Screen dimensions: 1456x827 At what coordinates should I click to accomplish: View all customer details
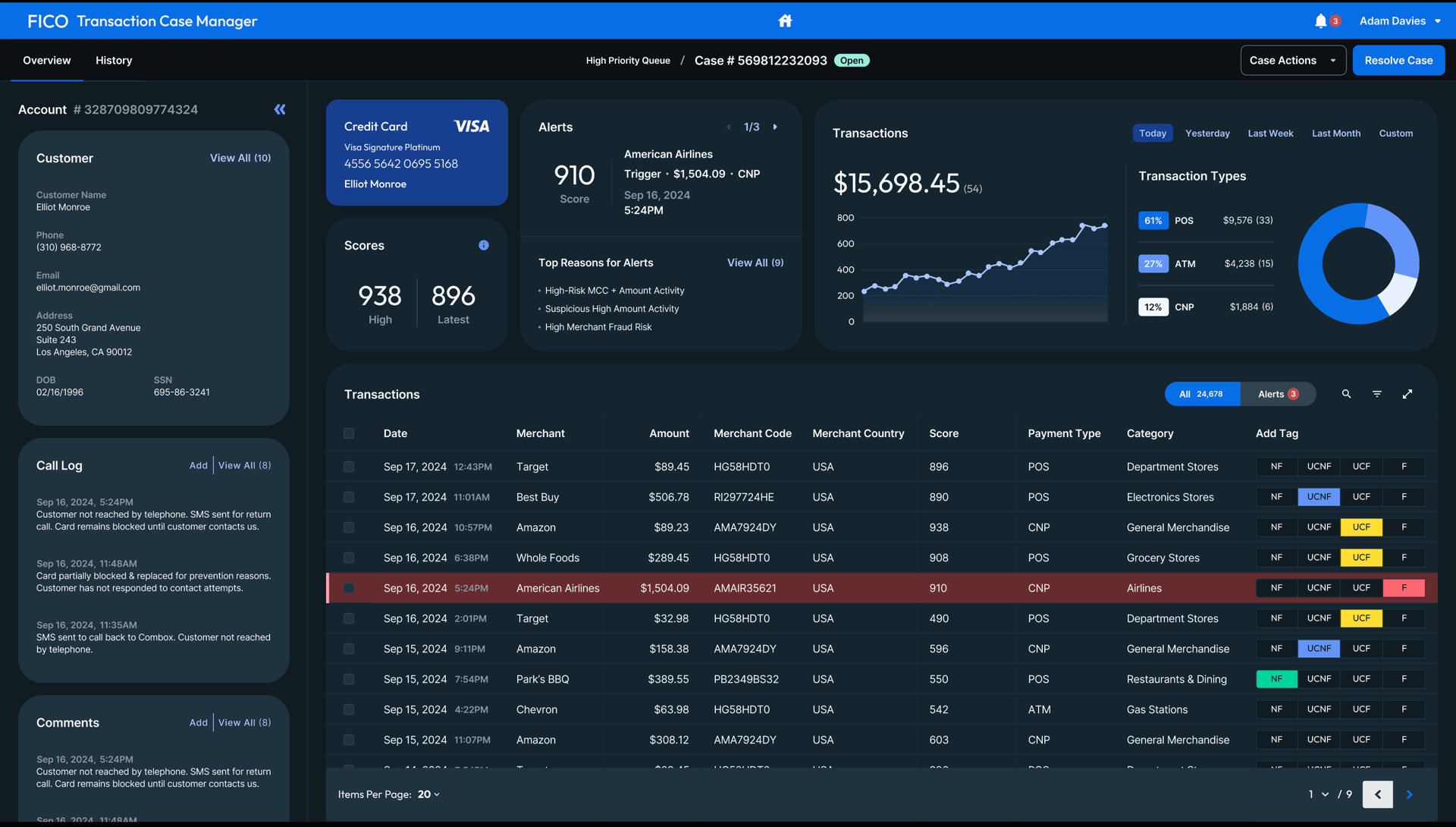coord(240,158)
